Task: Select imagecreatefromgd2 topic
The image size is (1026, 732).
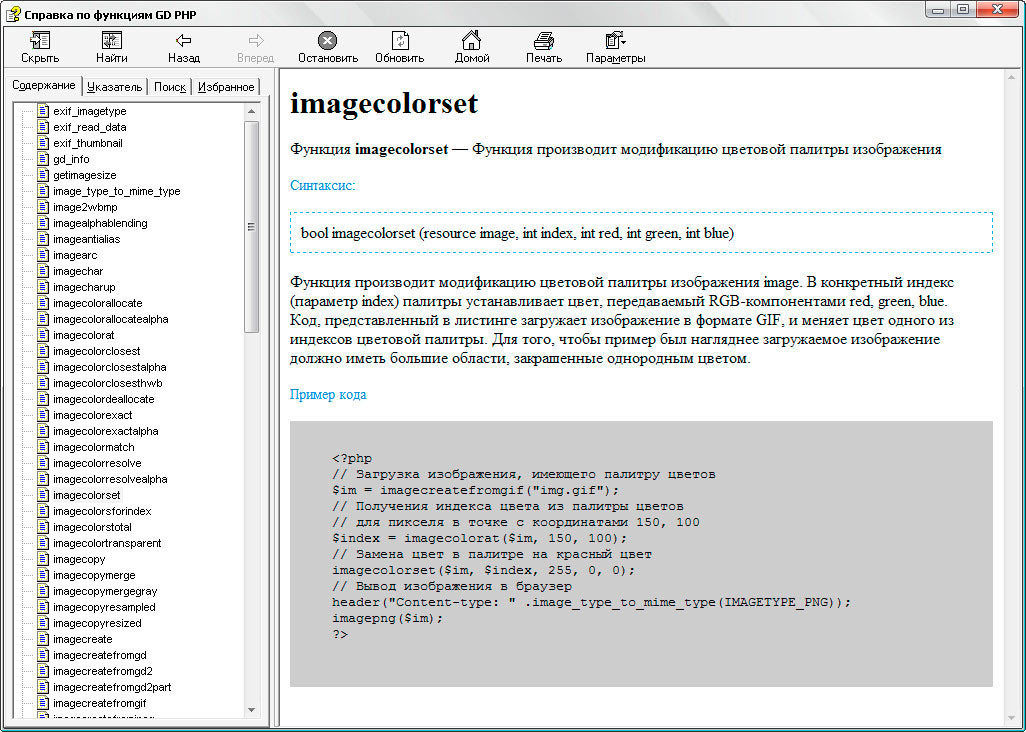Action: 103,671
